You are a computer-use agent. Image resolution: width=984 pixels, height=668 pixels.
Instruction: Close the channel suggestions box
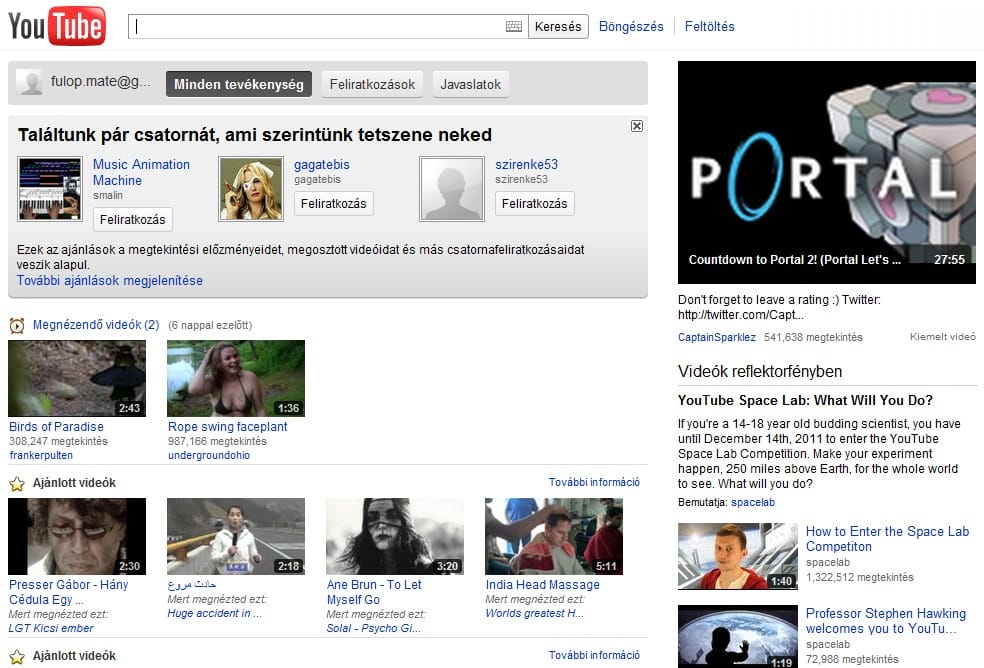636,126
